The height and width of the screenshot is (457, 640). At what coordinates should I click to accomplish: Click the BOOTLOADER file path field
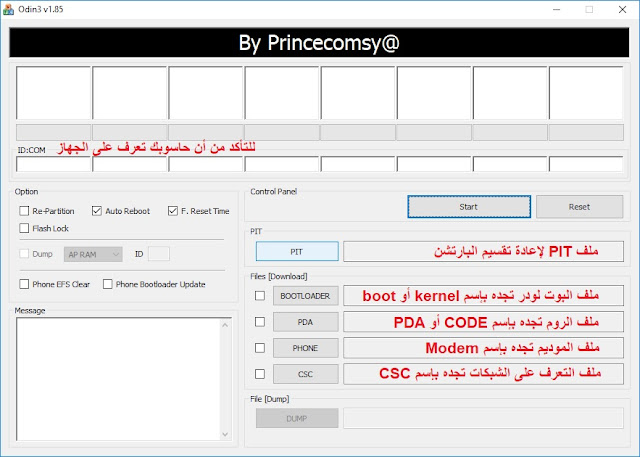click(x=483, y=296)
